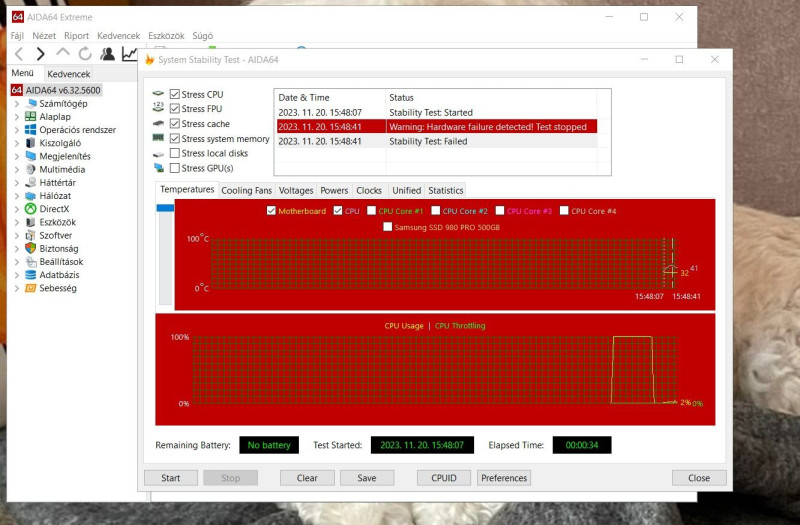This screenshot has width=800, height=525.
Task: Click the Multimédia speaker icon
Action: point(31,169)
